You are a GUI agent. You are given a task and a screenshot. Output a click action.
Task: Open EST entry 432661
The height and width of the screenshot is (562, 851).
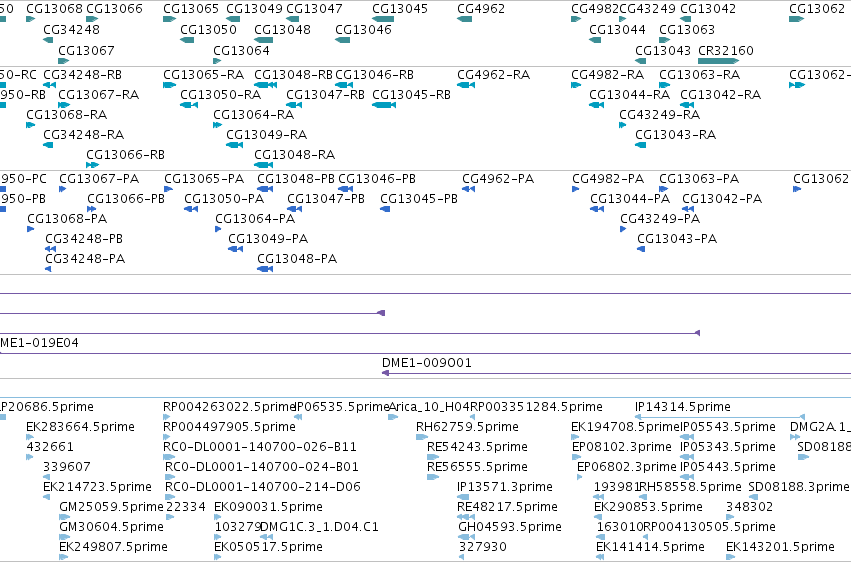(x=50, y=447)
